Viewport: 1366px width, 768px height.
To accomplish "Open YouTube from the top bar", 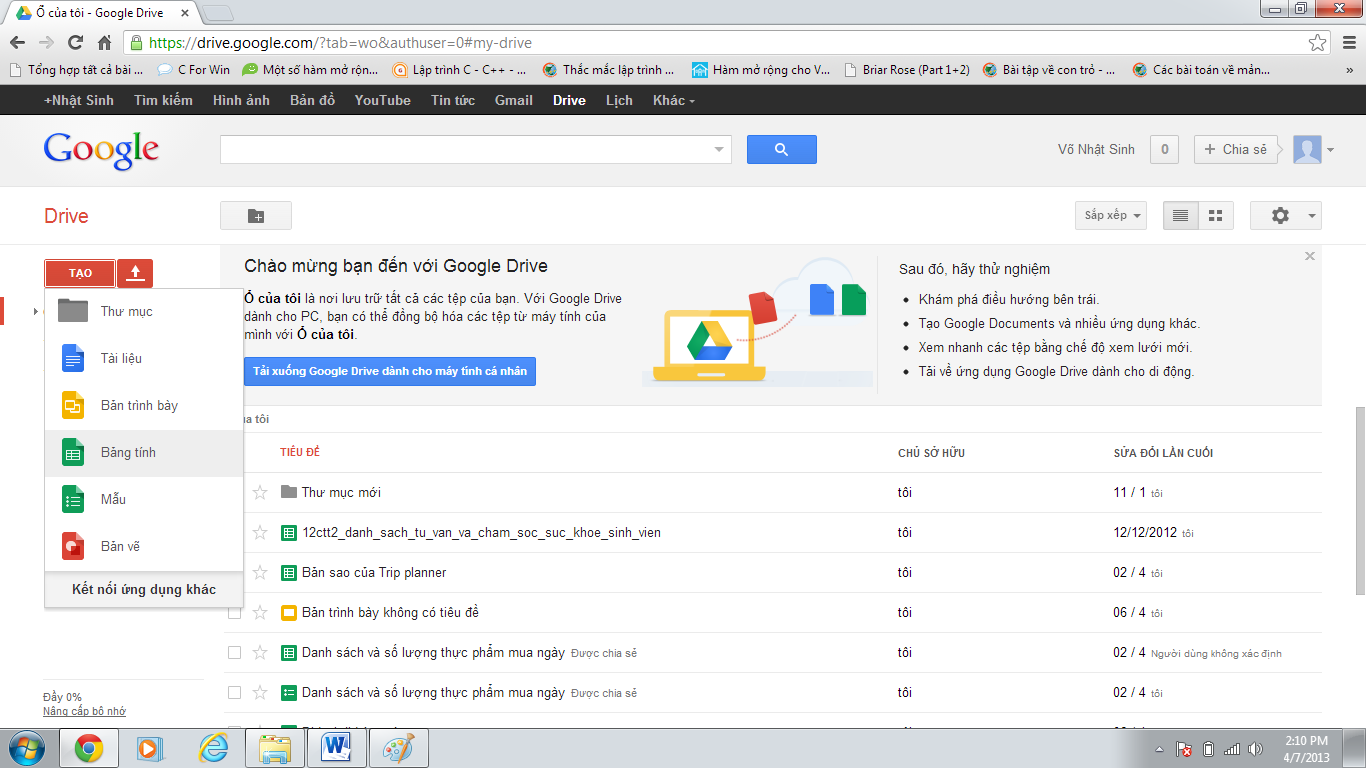I will tap(383, 100).
